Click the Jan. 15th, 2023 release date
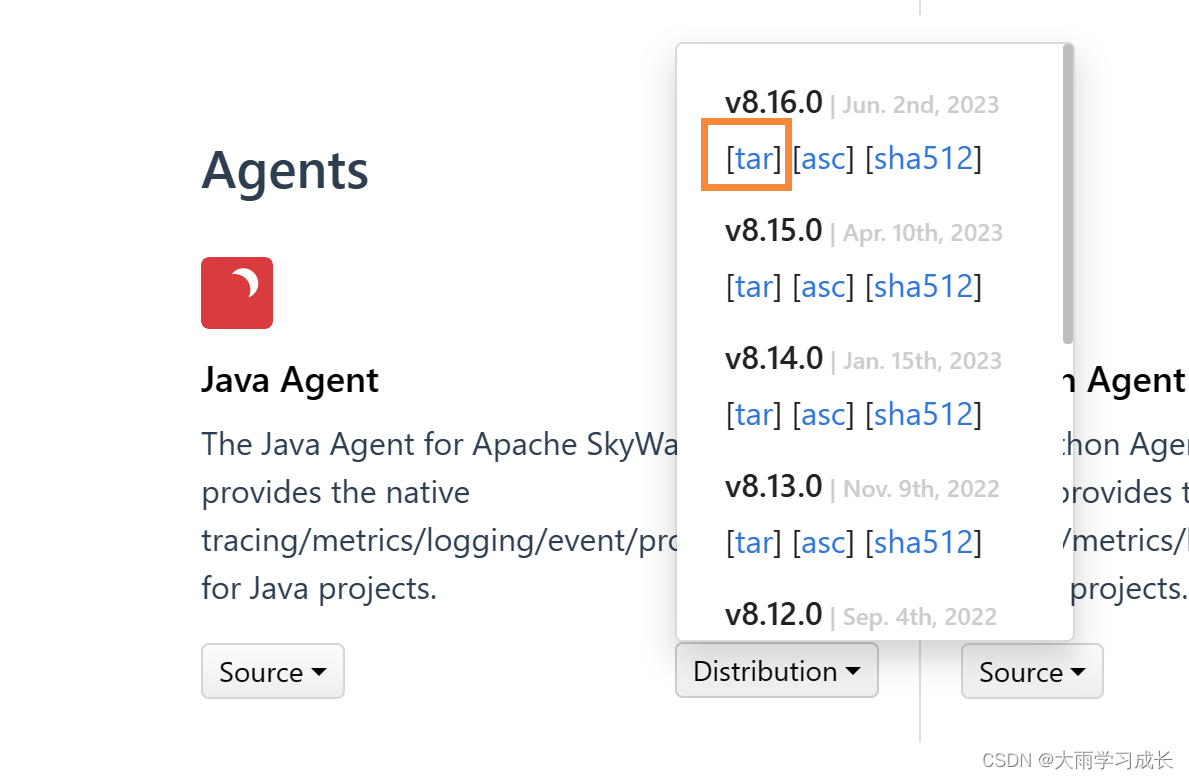The height and width of the screenshot is (779, 1189). (x=922, y=361)
